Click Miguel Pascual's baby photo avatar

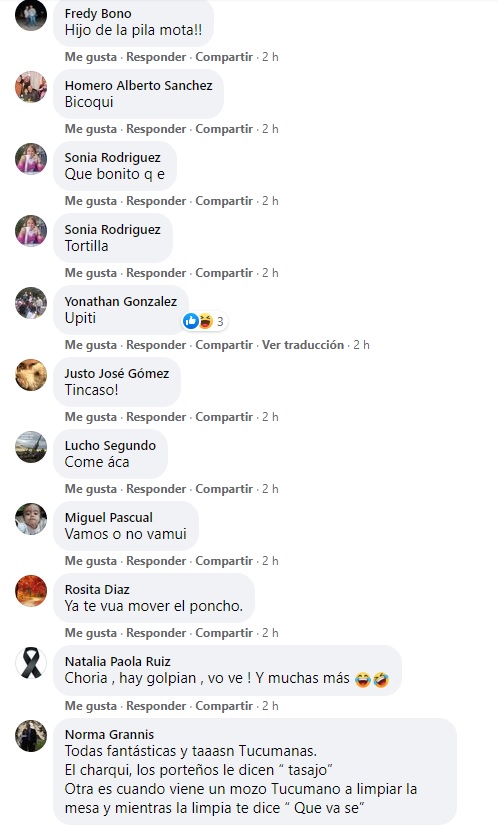coord(31,519)
